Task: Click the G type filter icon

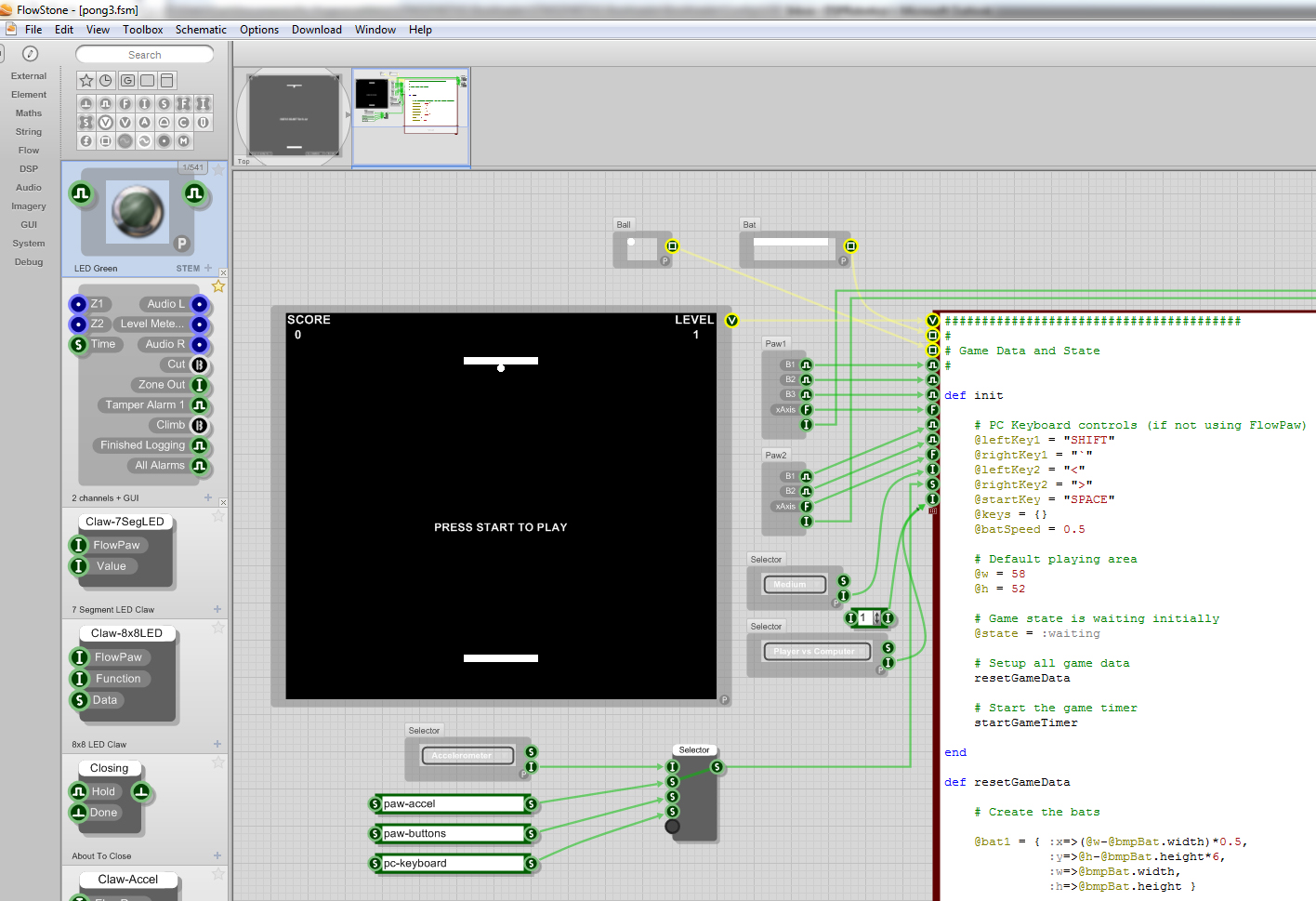Action: coord(127,81)
